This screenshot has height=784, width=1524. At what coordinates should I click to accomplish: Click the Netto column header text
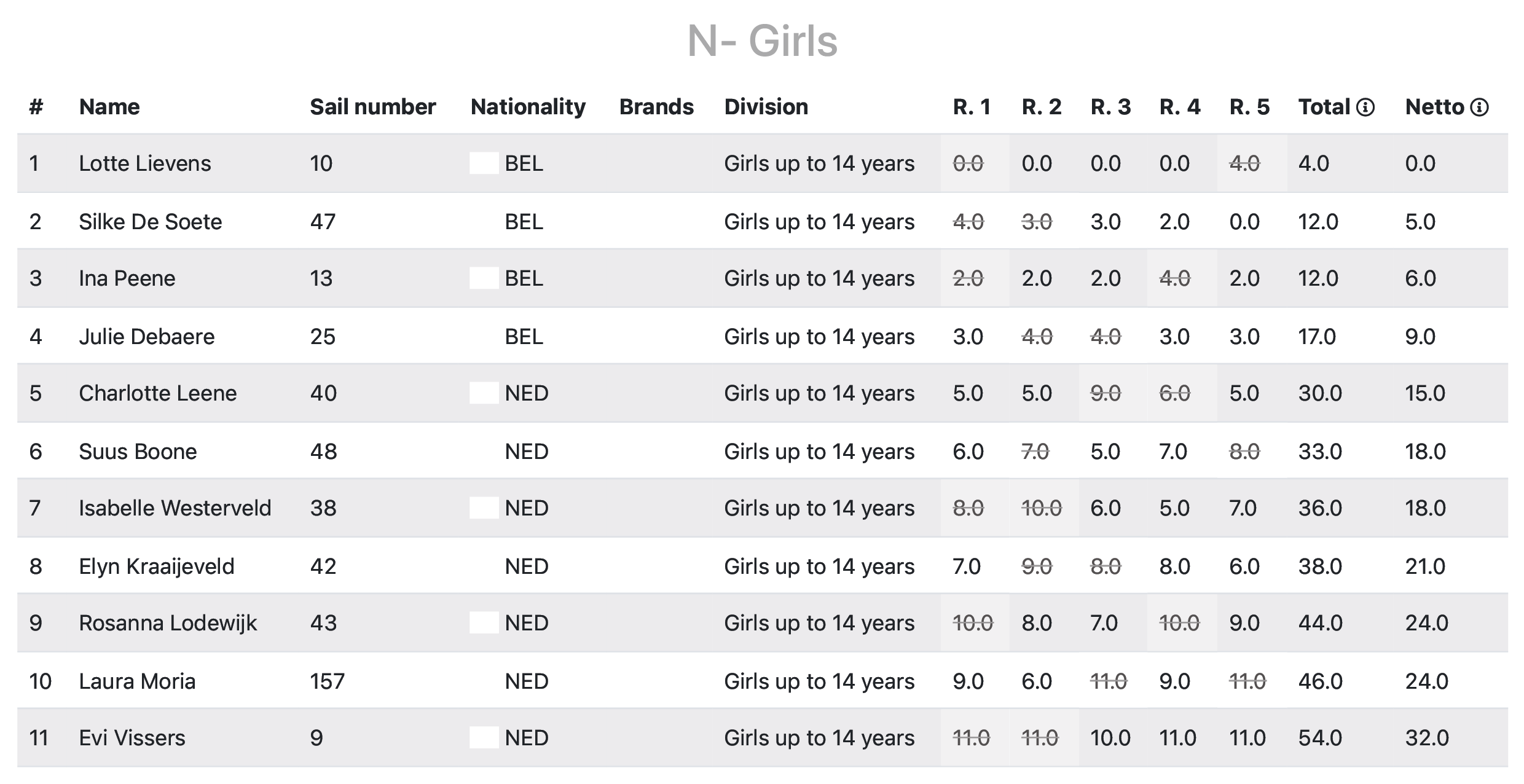click(1435, 107)
